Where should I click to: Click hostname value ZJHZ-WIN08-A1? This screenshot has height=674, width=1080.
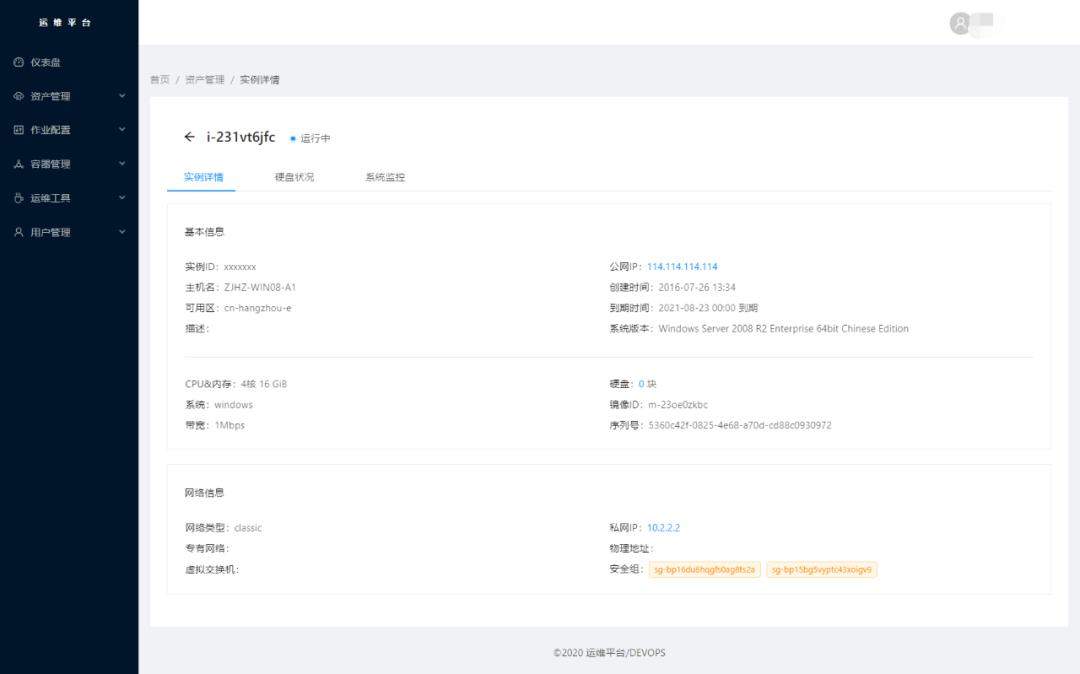click(x=260, y=287)
